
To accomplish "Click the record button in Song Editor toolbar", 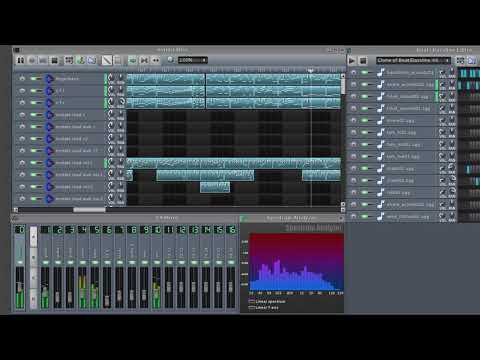I will [x=32, y=60].
